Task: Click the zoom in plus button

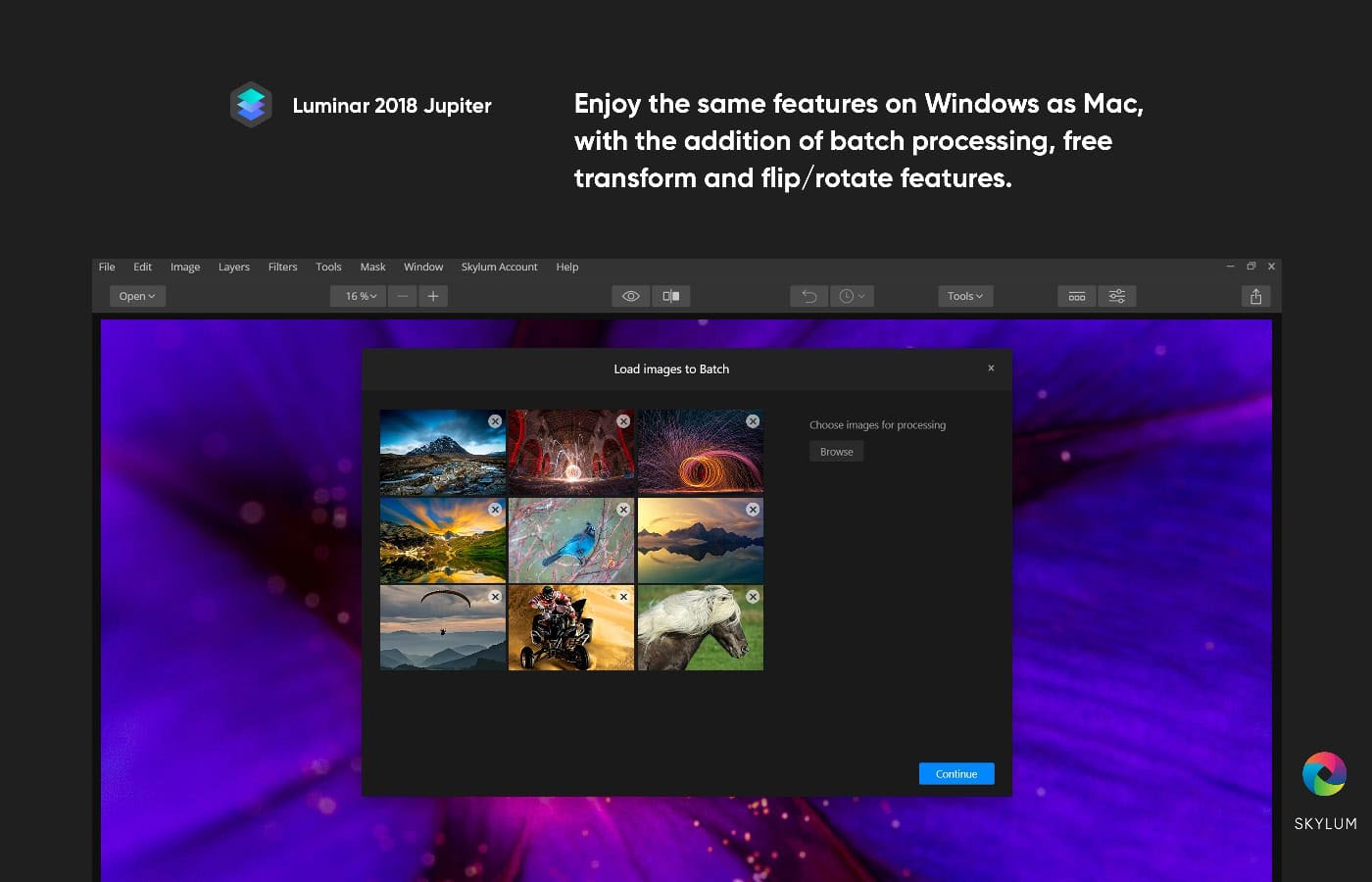Action: coord(433,296)
